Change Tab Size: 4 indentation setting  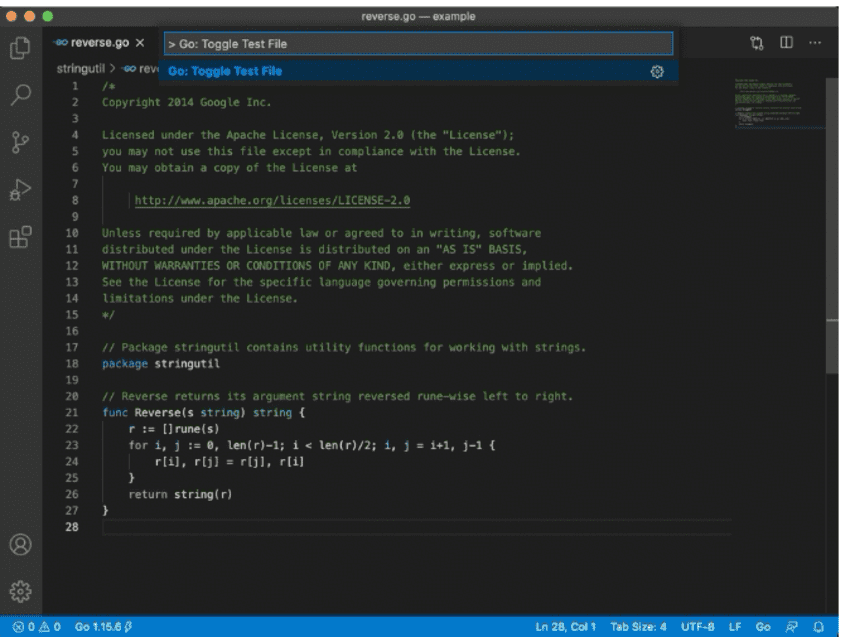638,627
